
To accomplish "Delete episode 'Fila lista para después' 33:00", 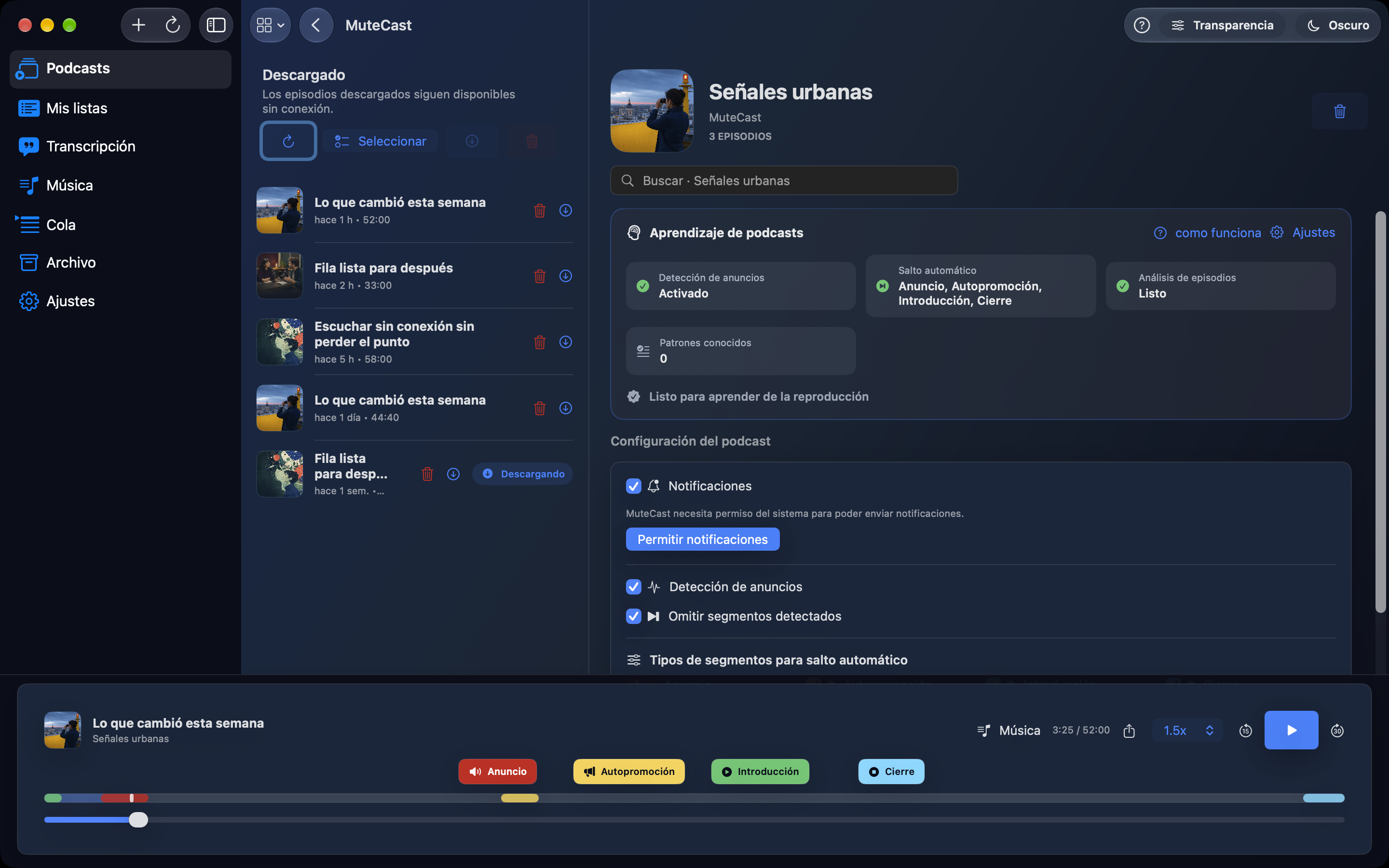I will 540,276.
